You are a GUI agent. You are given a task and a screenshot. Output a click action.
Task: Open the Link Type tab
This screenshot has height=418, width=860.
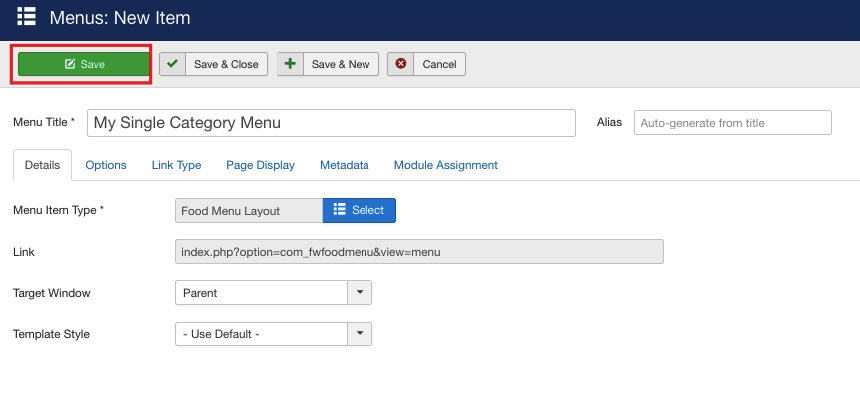tap(177, 165)
